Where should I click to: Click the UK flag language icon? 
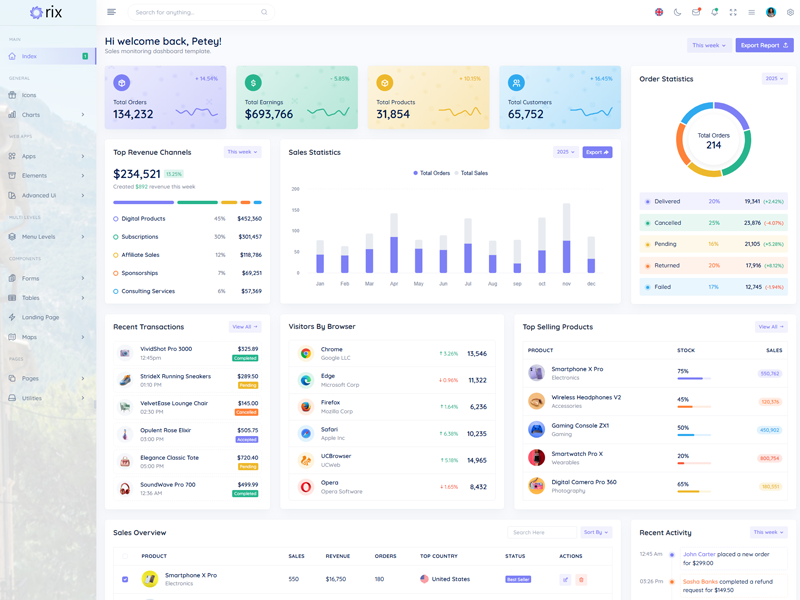(659, 12)
